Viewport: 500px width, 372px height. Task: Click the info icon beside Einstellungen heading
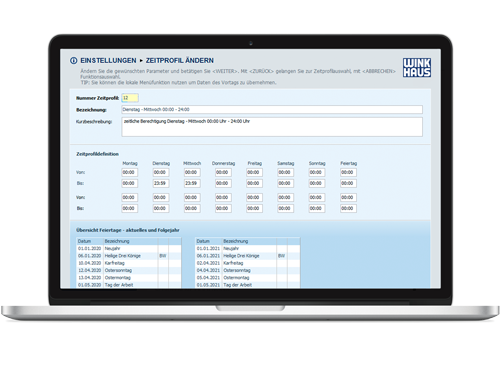click(73, 61)
